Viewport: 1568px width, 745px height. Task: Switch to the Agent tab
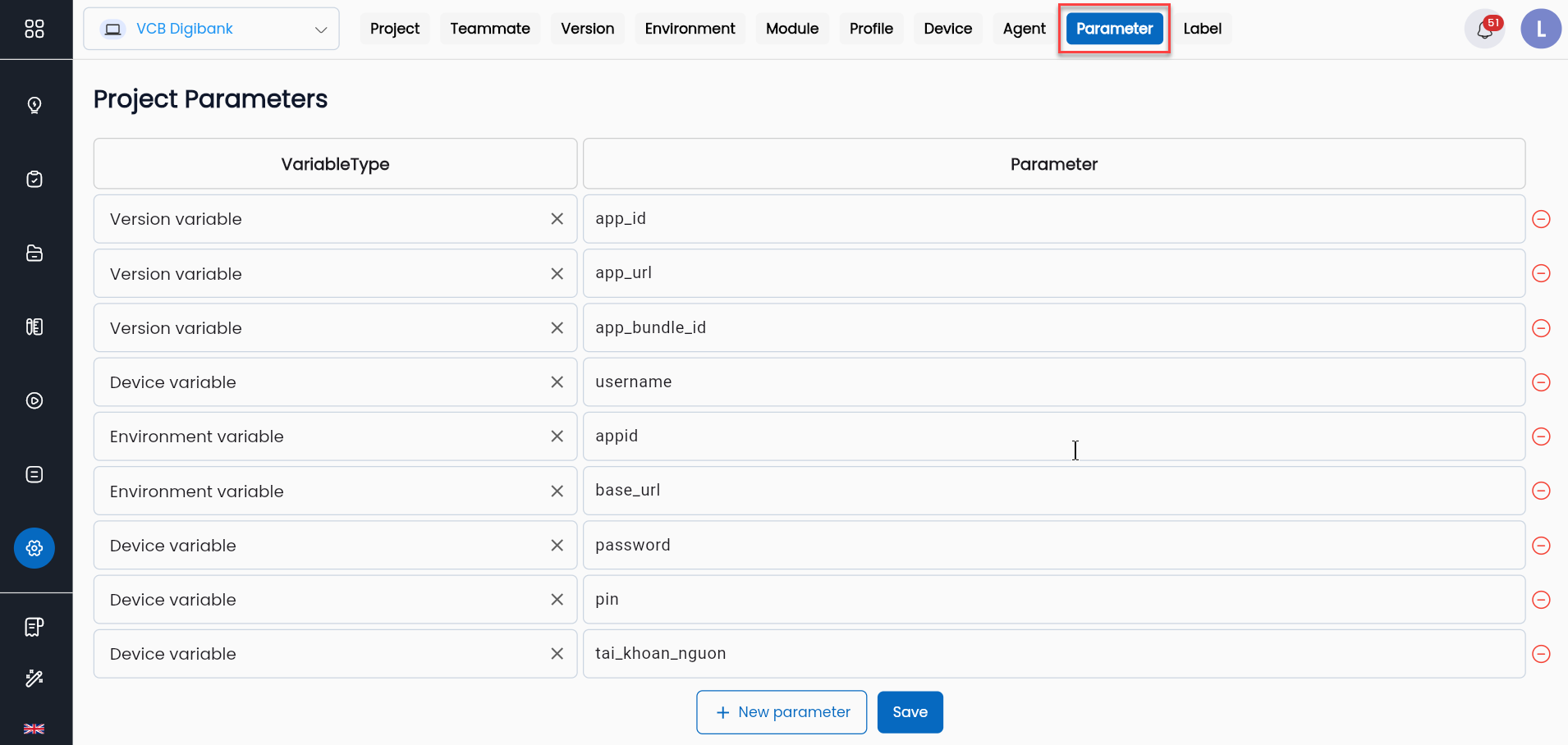coord(1025,29)
